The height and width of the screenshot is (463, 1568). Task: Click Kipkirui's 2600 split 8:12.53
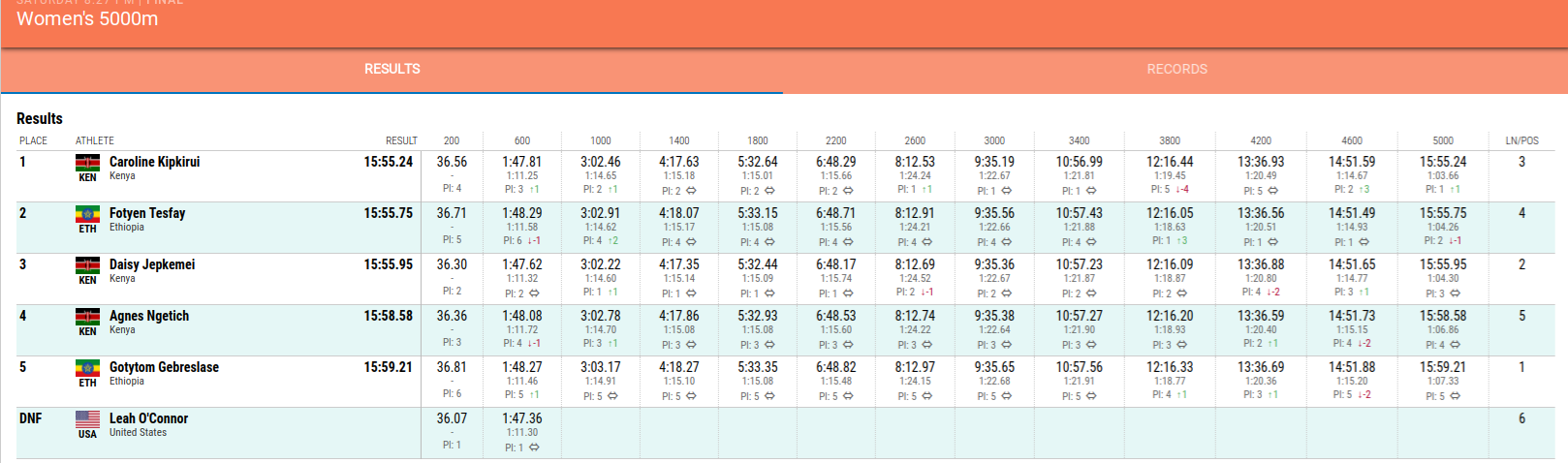[x=915, y=162]
